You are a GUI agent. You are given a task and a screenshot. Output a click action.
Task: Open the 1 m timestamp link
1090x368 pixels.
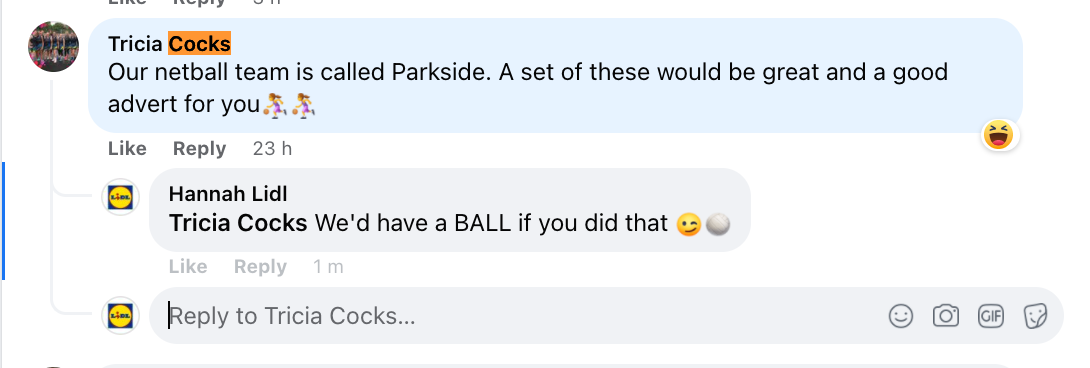(x=328, y=267)
